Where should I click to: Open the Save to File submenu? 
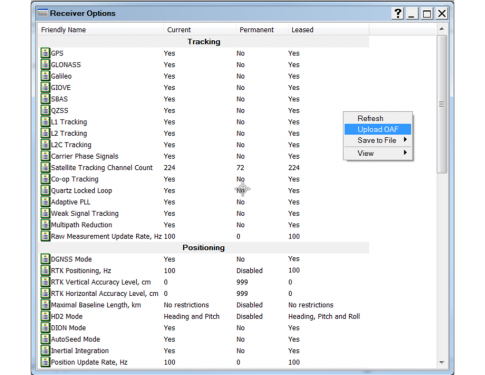click(x=378, y=140)
